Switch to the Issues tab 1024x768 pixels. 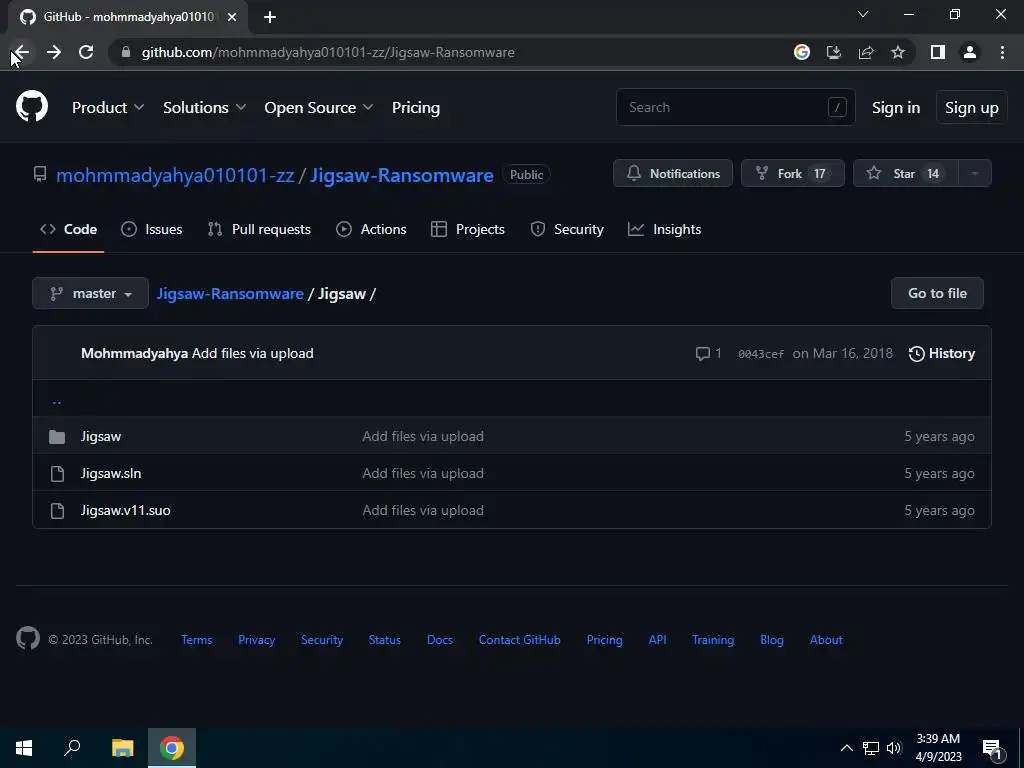tap(152, 229)
